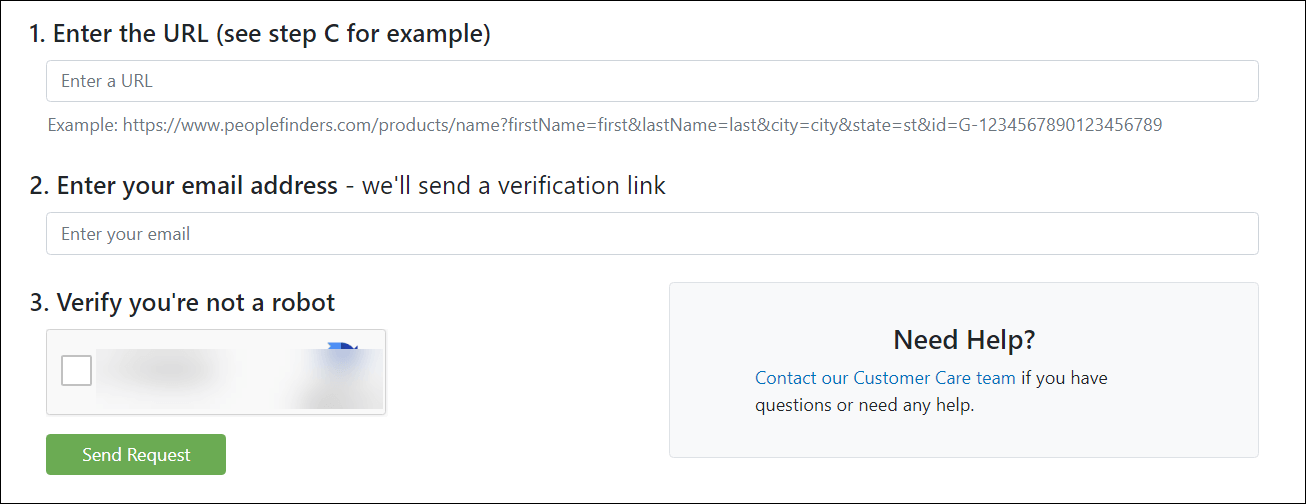Click the word "Example:" below the URL field
The image size is (1306, 504).
click(83, 125)
